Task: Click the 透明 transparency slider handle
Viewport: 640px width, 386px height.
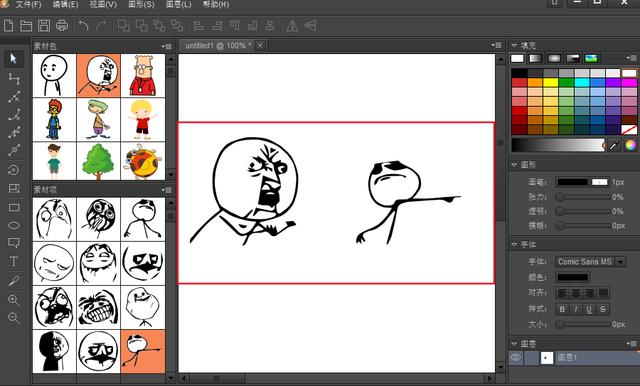Action: coord(560,211)
